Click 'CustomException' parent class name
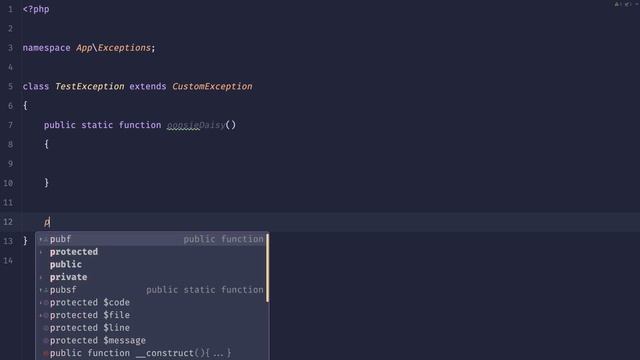640x360 pixels. tap(212, 87)
